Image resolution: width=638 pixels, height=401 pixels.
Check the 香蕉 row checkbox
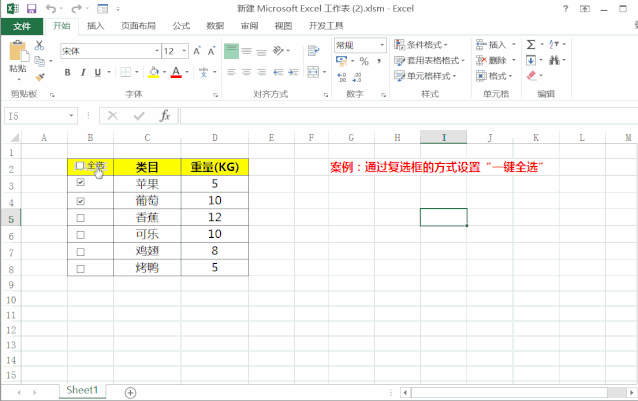[81, 218]
